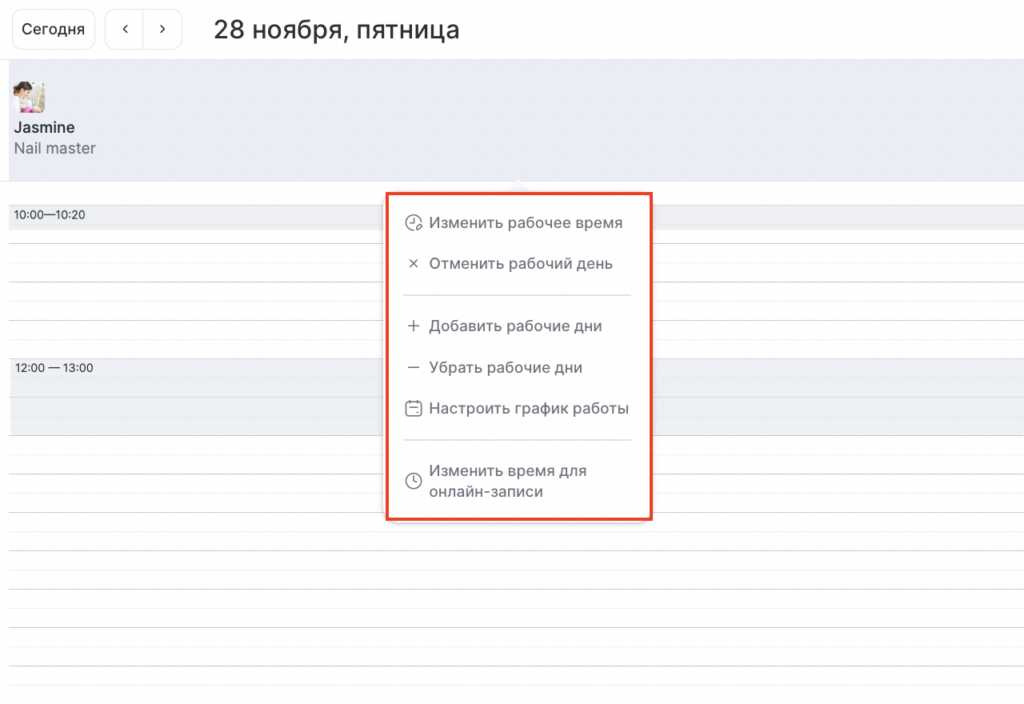The height and width of the screenshot is (704, 1024).
Task: Choose Убрать рабочие дни option
Action: 505,368
